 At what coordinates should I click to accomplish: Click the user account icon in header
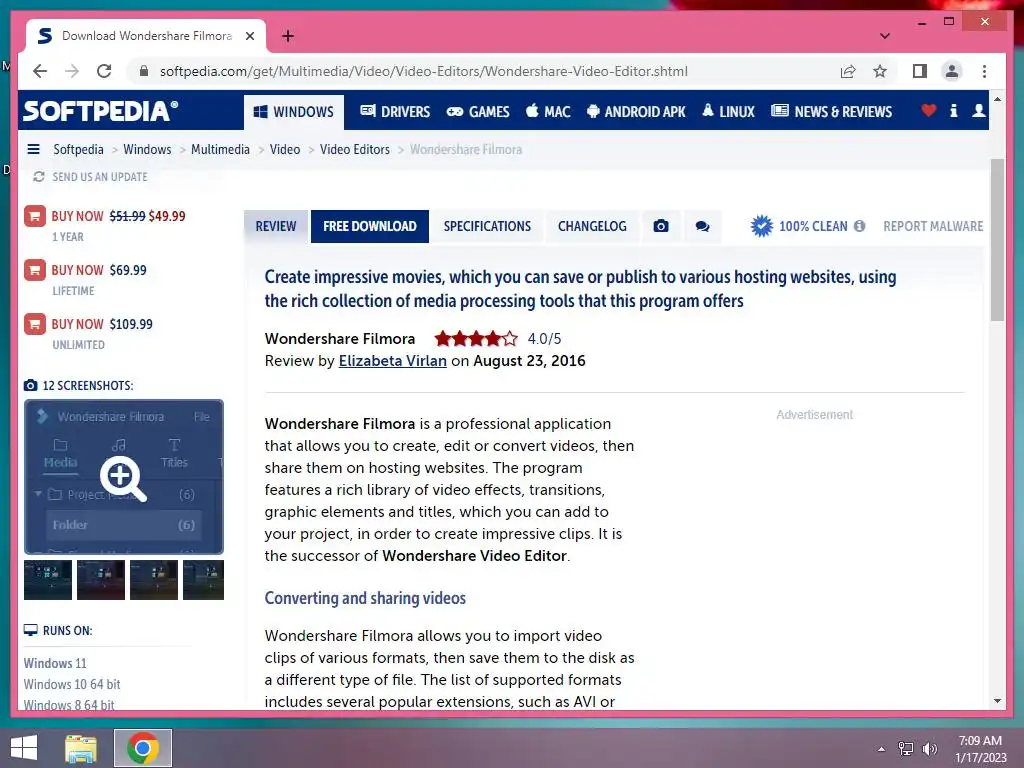pyautogui.click(x=978, y=110)
